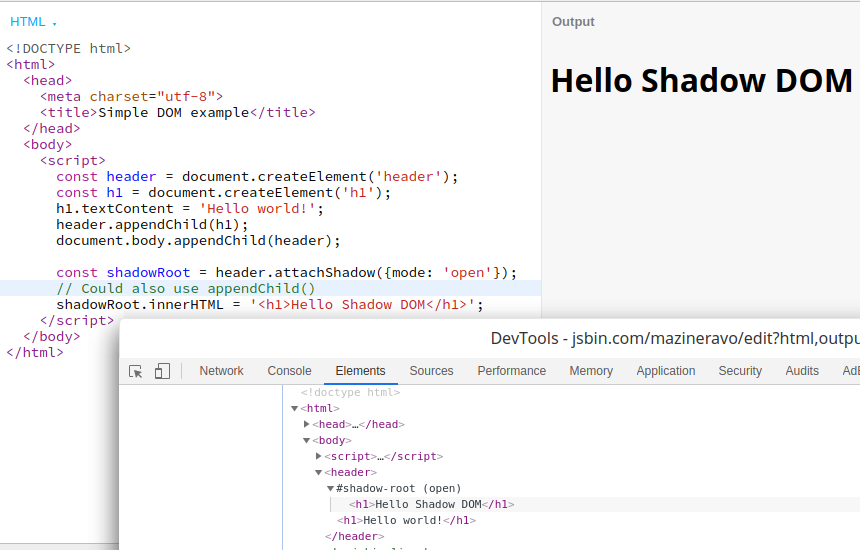Viewport: 860px width, 550px height.
Task: Click the 'Hello Shadow DOM' heading in Output
Action: pyautogui.click(x=701, y=81)
